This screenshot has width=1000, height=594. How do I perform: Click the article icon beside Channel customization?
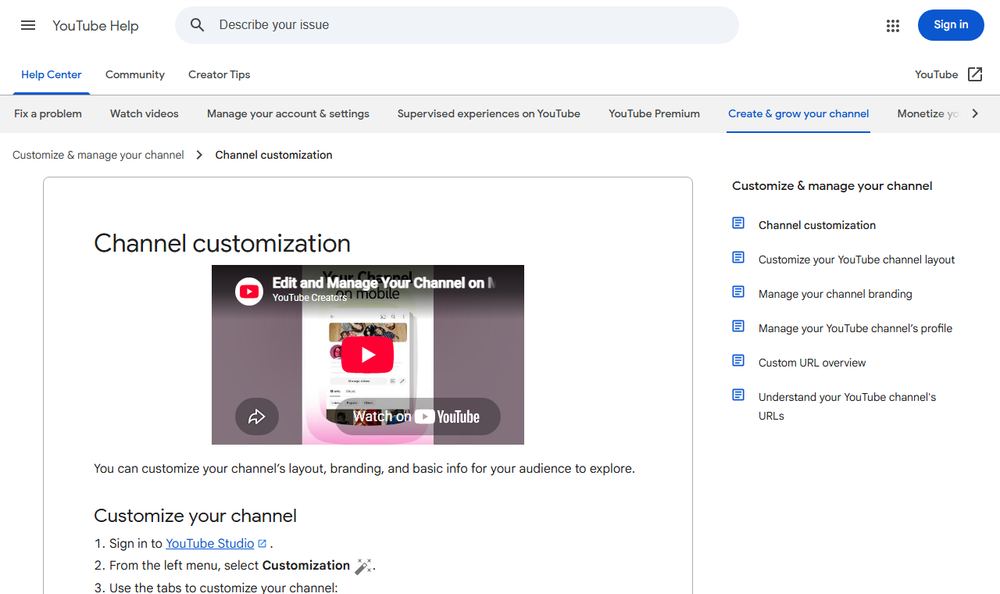[x=738, y=223]
